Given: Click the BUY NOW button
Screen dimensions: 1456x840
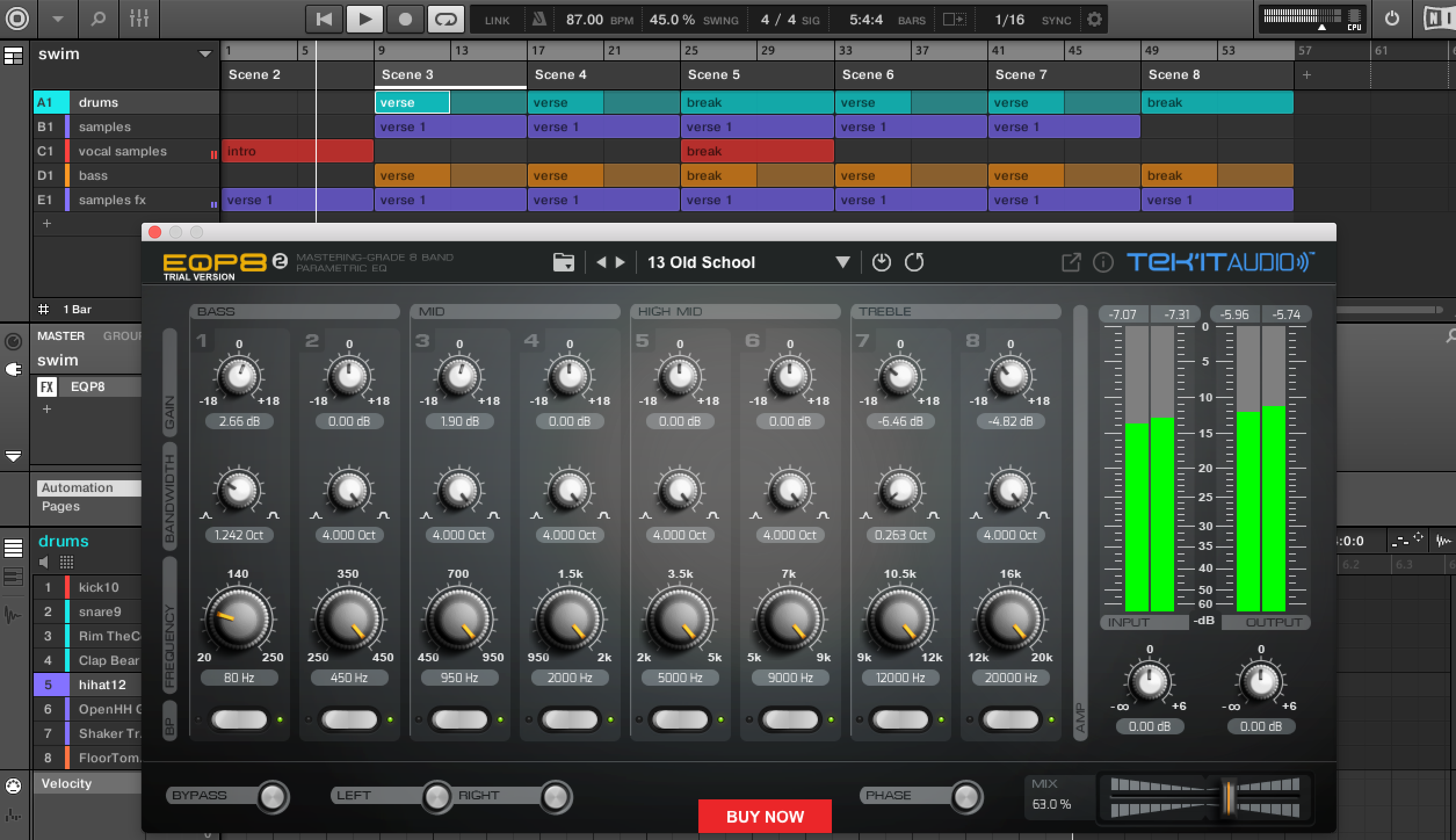Looking at the screenshot, I should [765, 816].
